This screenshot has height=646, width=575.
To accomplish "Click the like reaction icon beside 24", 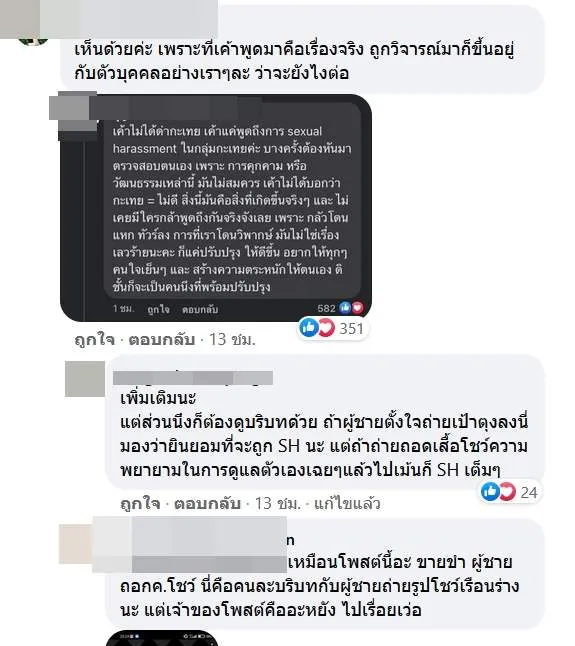I will (x=491, y=491).
